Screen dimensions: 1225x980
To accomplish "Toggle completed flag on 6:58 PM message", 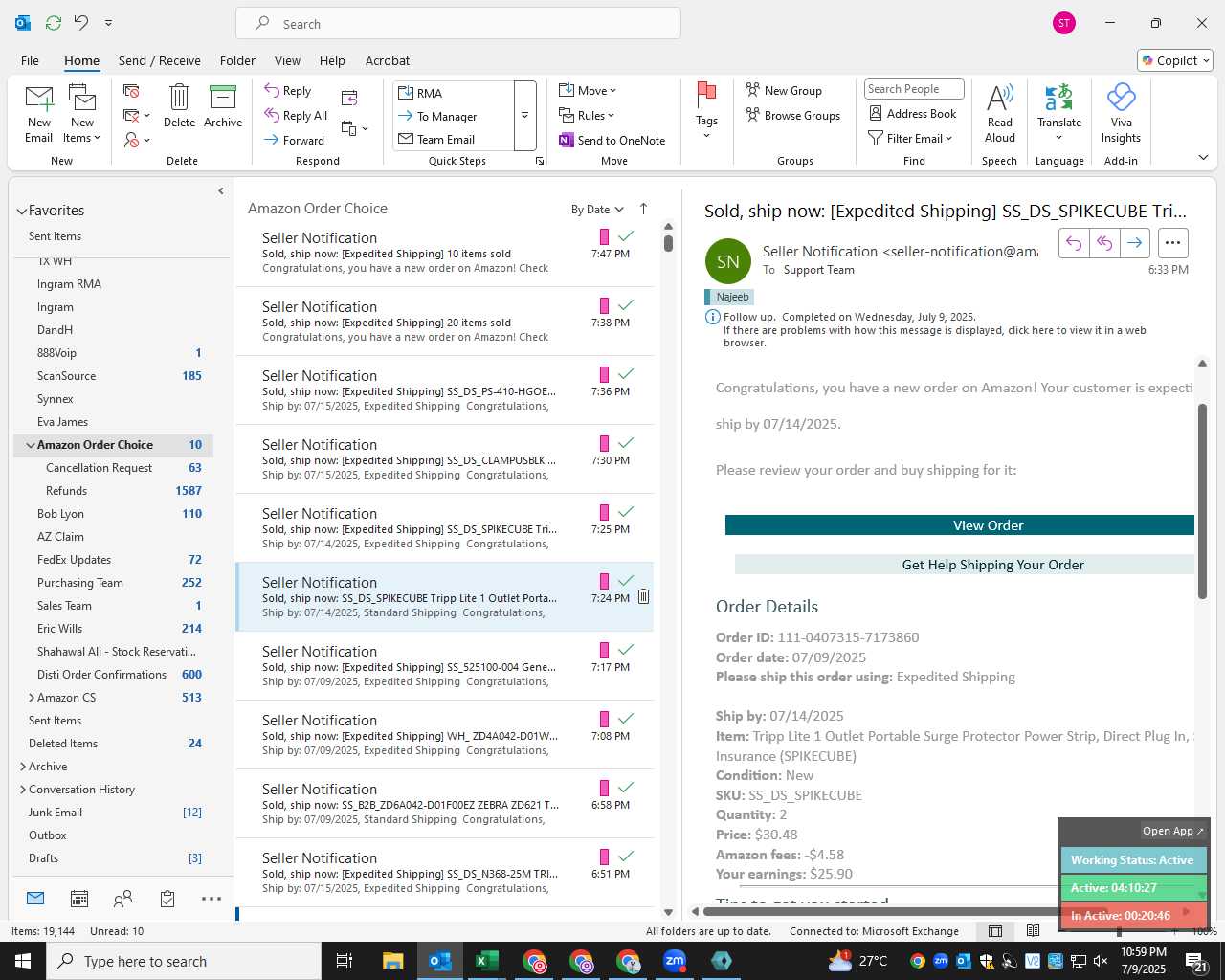I will (626, 787).
